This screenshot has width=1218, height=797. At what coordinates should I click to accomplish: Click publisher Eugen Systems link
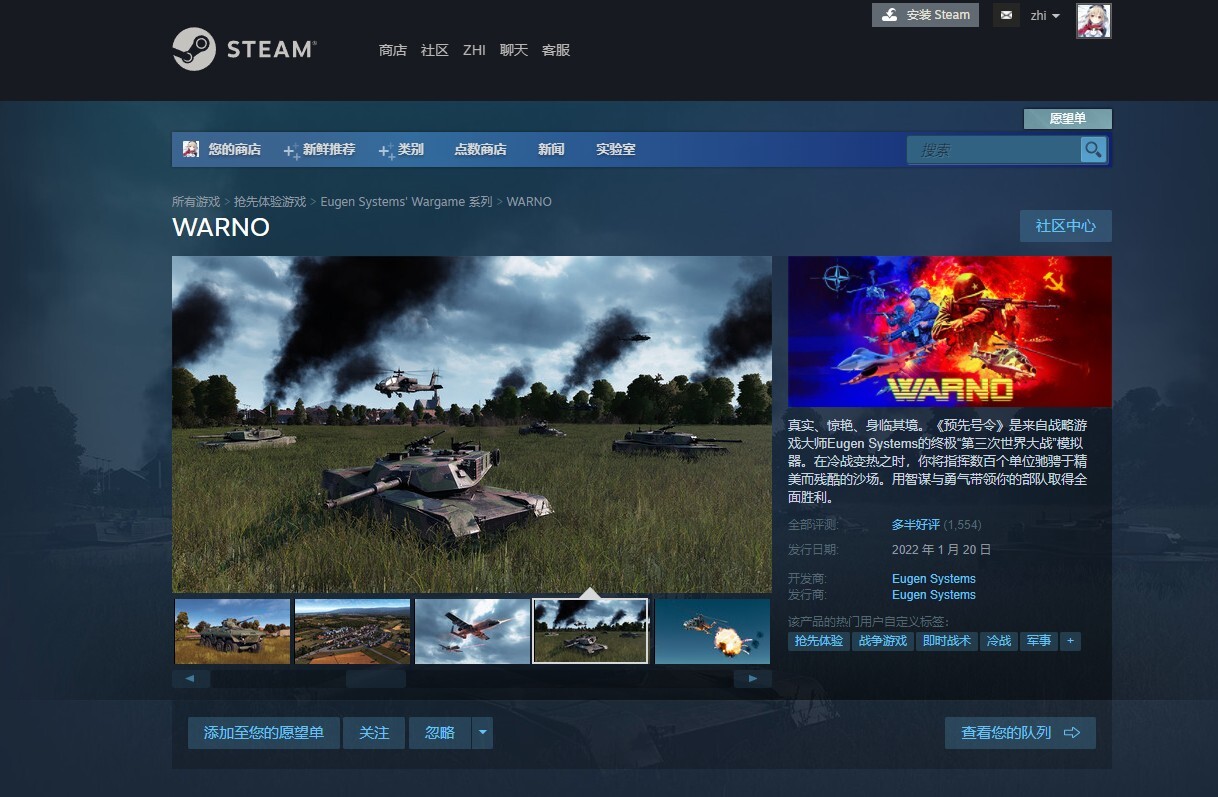coord(934,595)
